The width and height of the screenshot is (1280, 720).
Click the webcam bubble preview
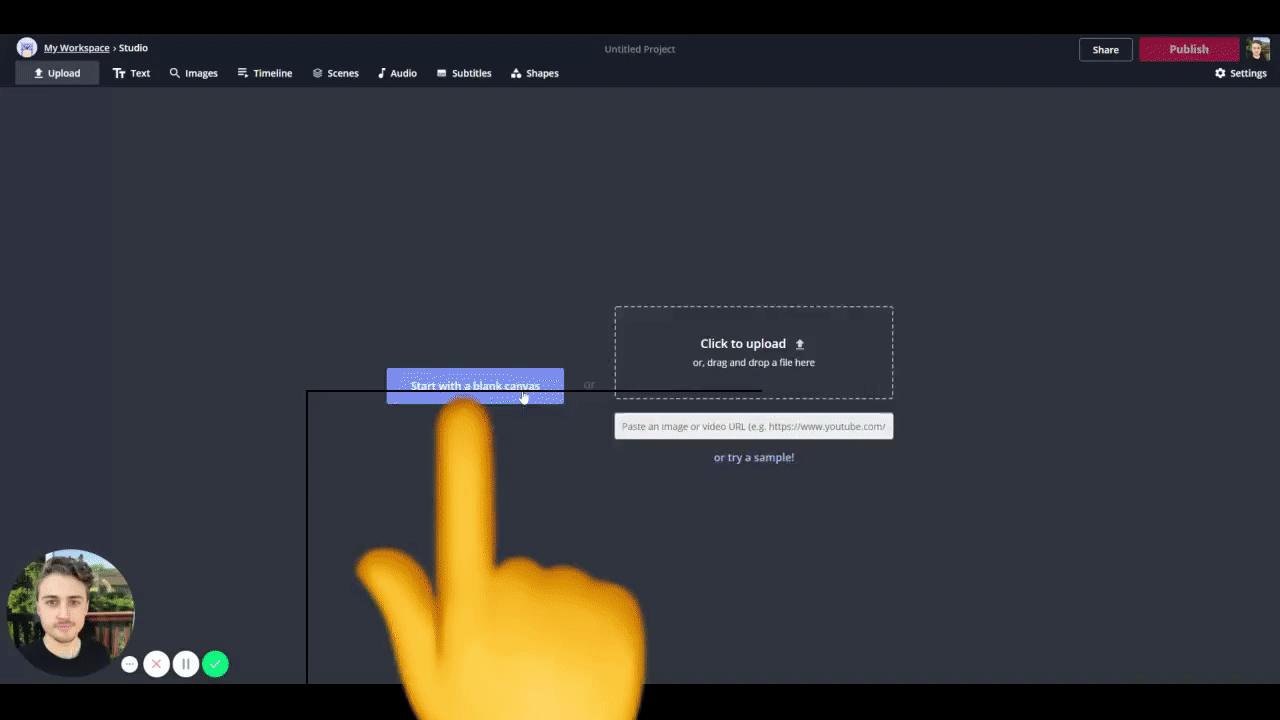[x=70, y=612]
